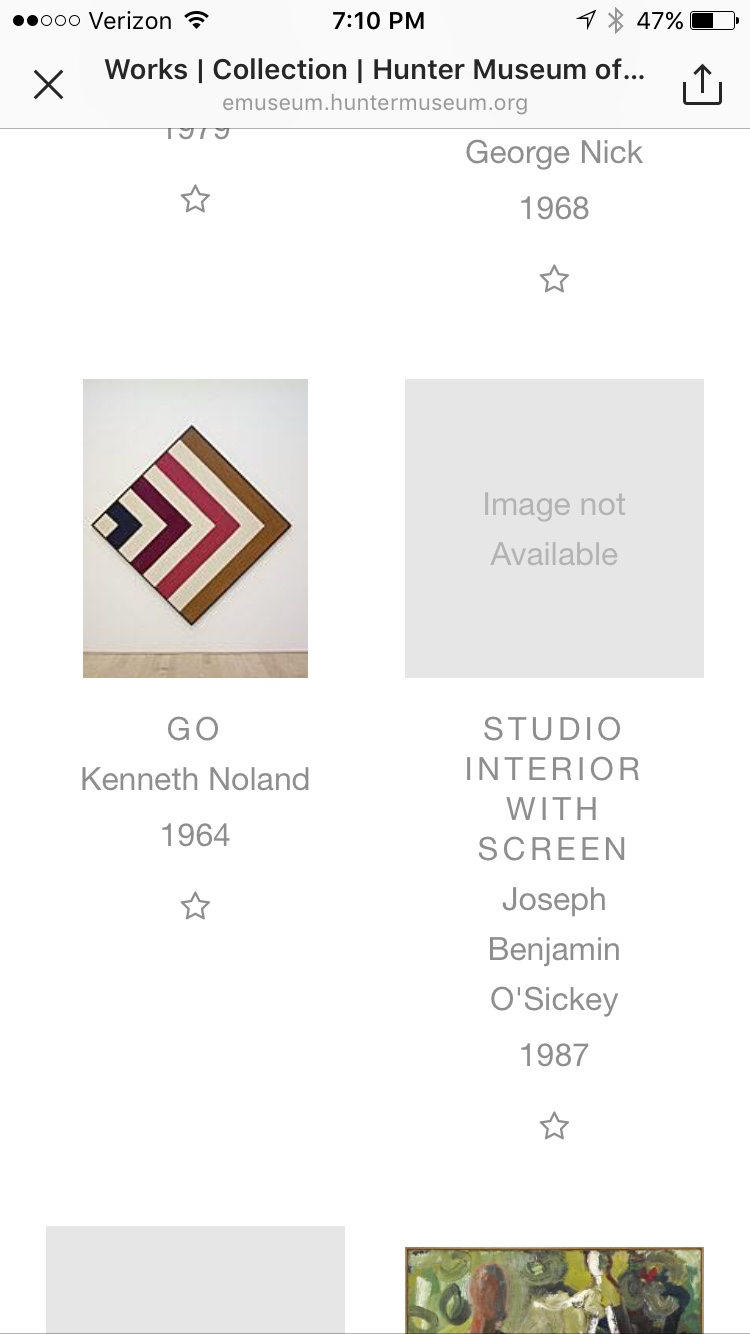Favorite the 1979 artwork with its star
The width and height of the screenshot is (750, 1334).
195,200
